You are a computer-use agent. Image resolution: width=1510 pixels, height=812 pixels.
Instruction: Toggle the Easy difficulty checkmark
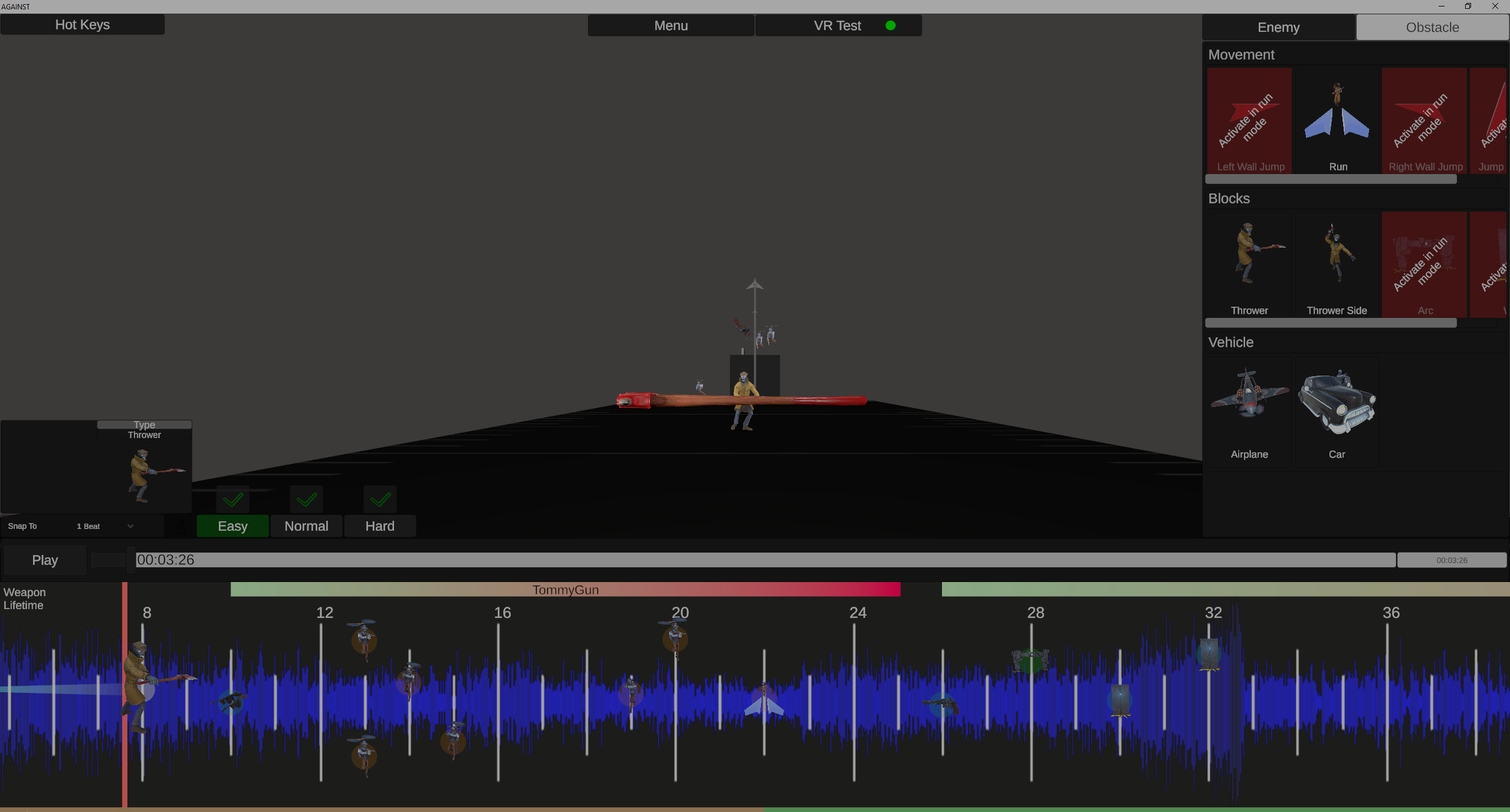tap(232, 499)
